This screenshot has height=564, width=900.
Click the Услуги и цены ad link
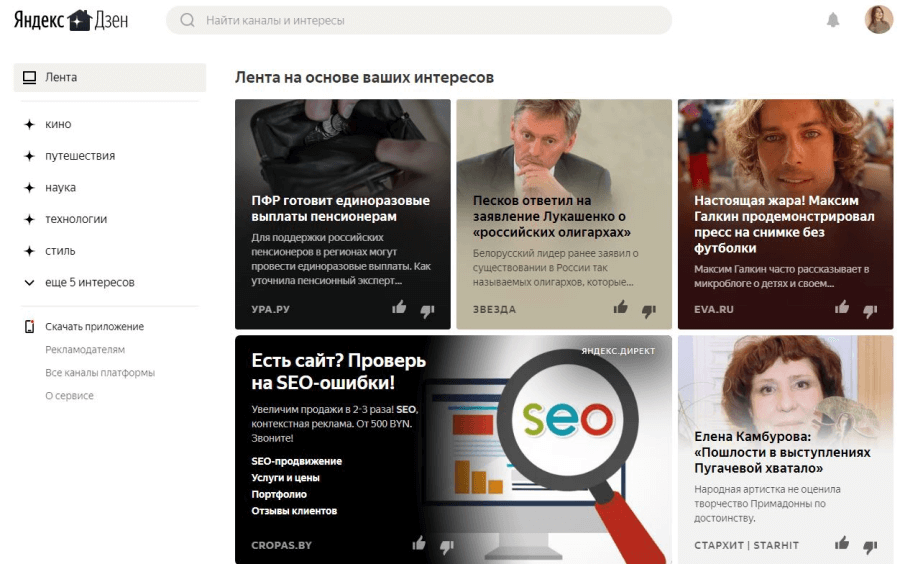point(285,477)
